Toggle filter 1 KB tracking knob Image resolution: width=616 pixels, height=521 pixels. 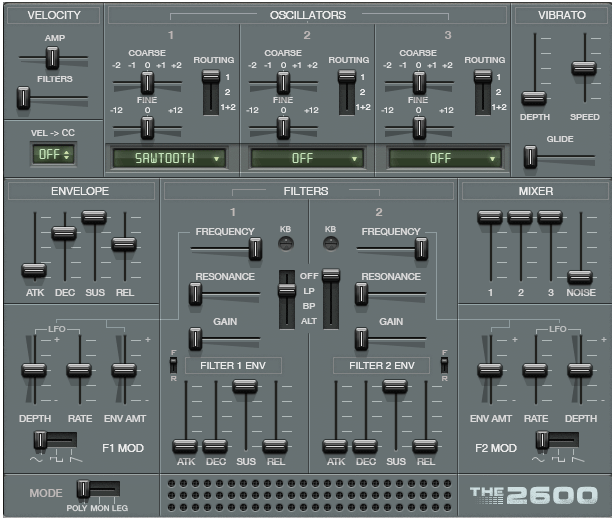pos(286,244)
